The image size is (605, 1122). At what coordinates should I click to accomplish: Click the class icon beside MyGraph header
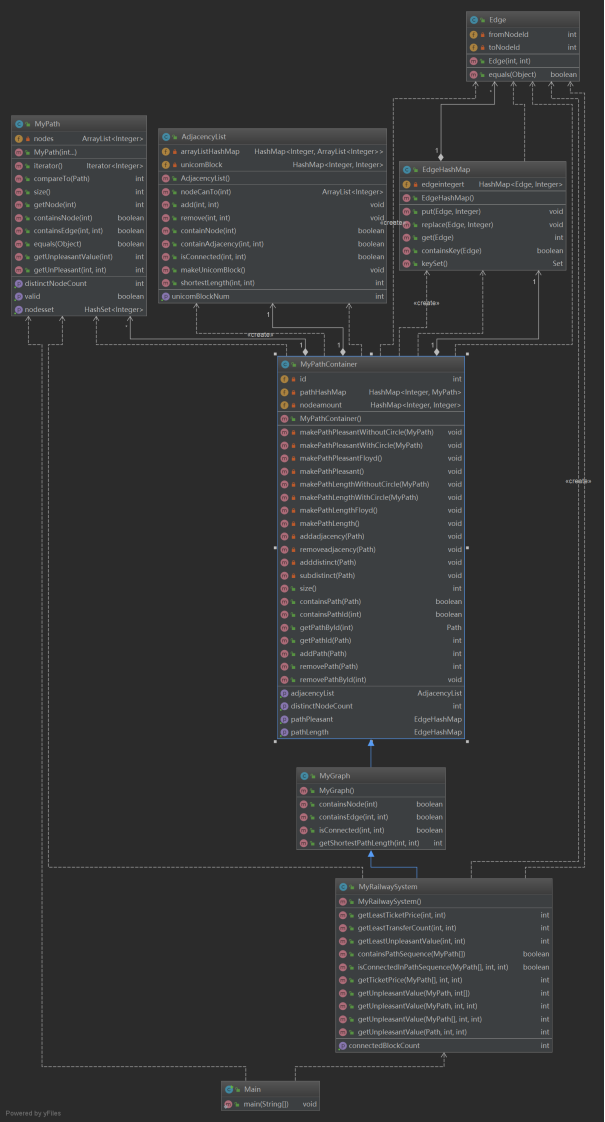click(x=304, y=776)
